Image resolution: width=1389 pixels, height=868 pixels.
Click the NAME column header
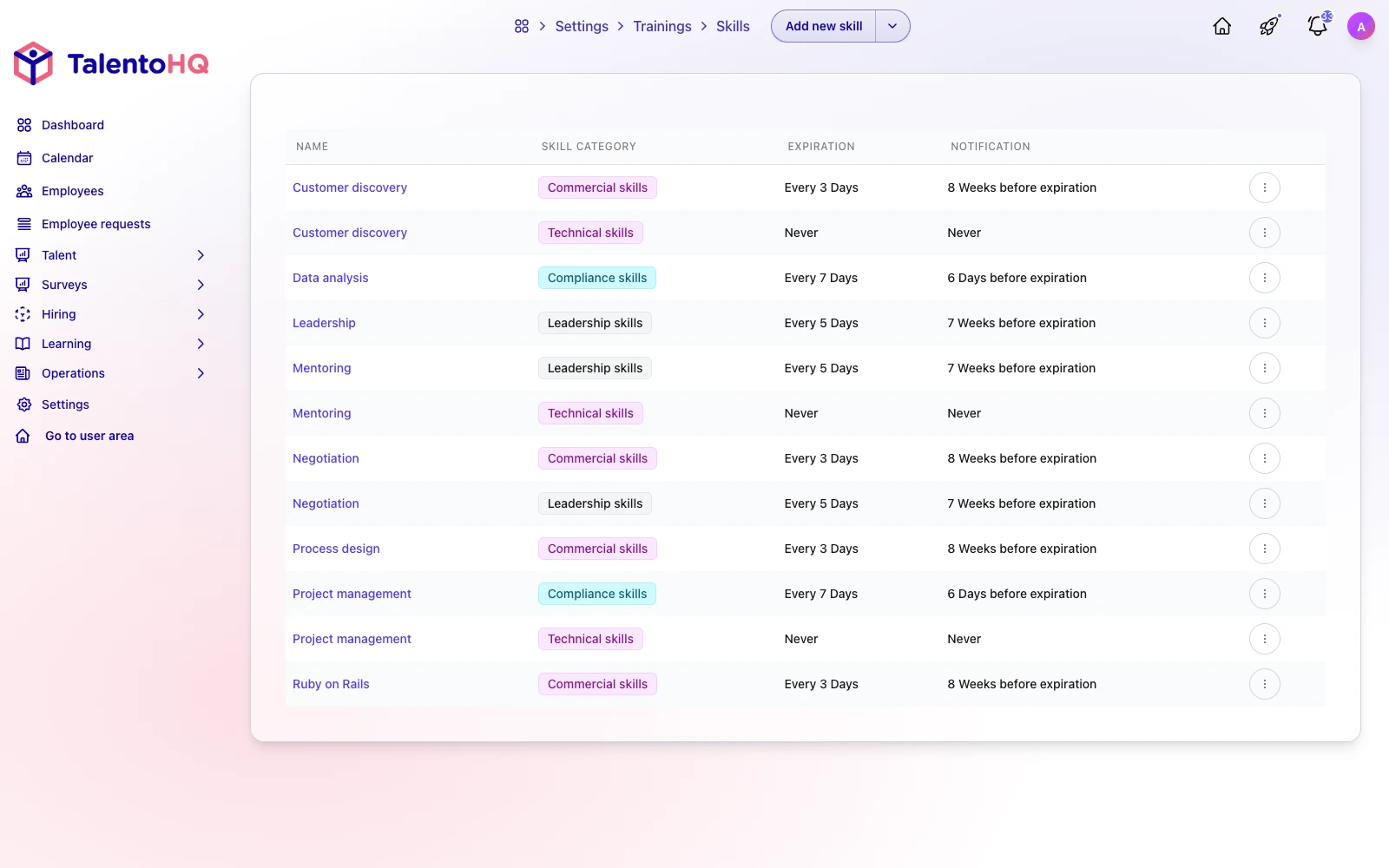tap(312, 147)
